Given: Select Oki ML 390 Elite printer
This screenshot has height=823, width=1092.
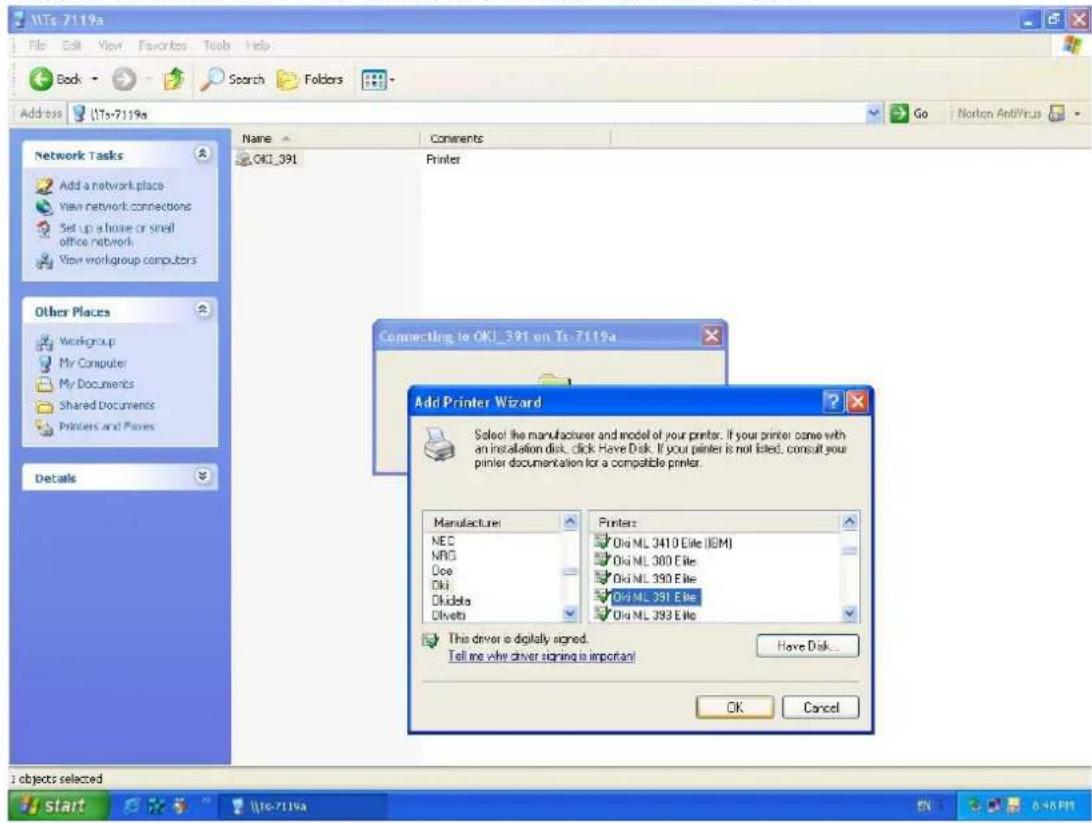Looking at the screenshot, I should coord(646,578).
